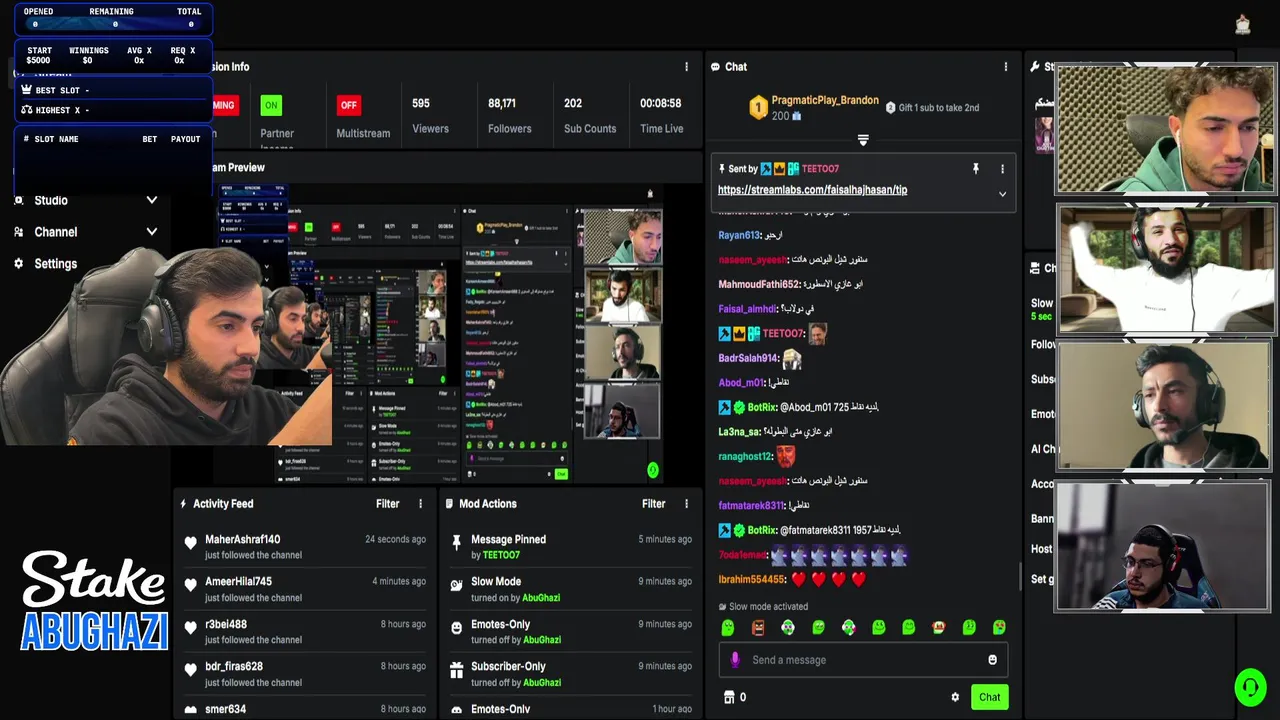Click the profile avatar in top right corner
This screenshot has width=1280, height=720.
(1243, 25)
